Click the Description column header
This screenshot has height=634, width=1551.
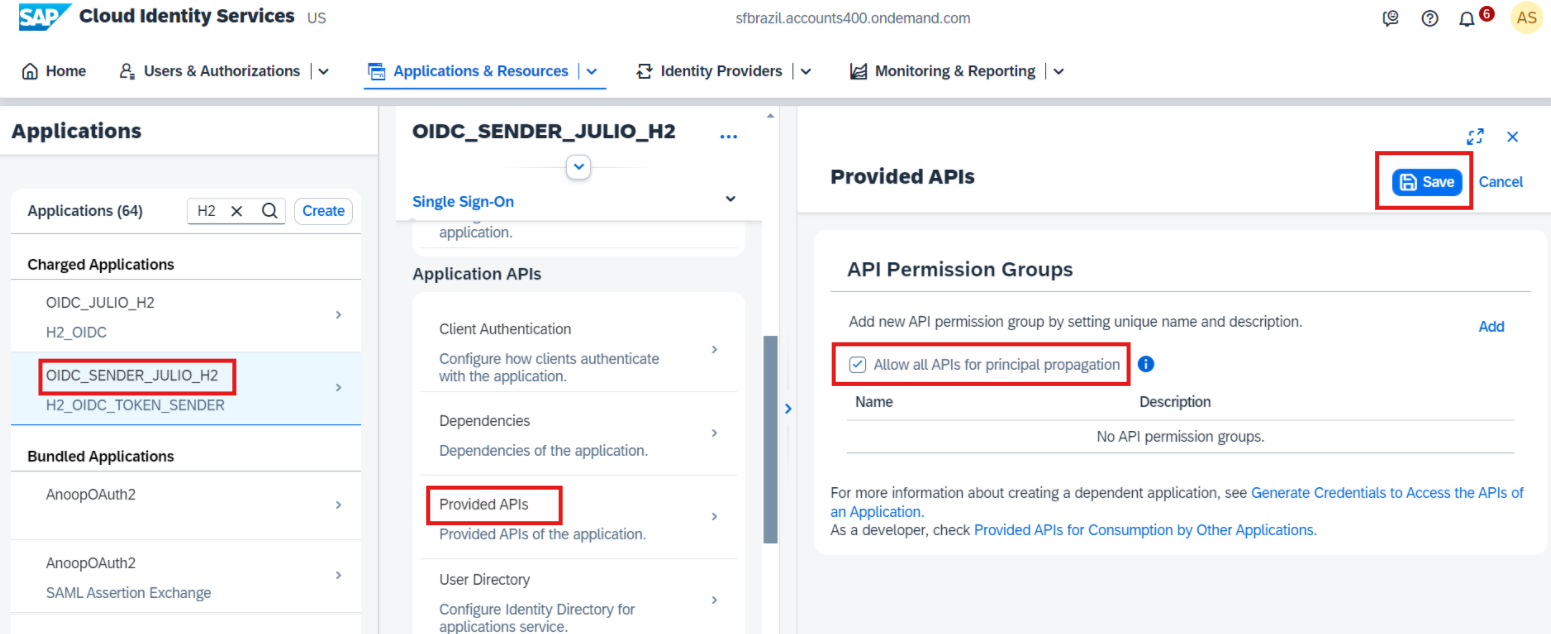(x=1175, y=402)
